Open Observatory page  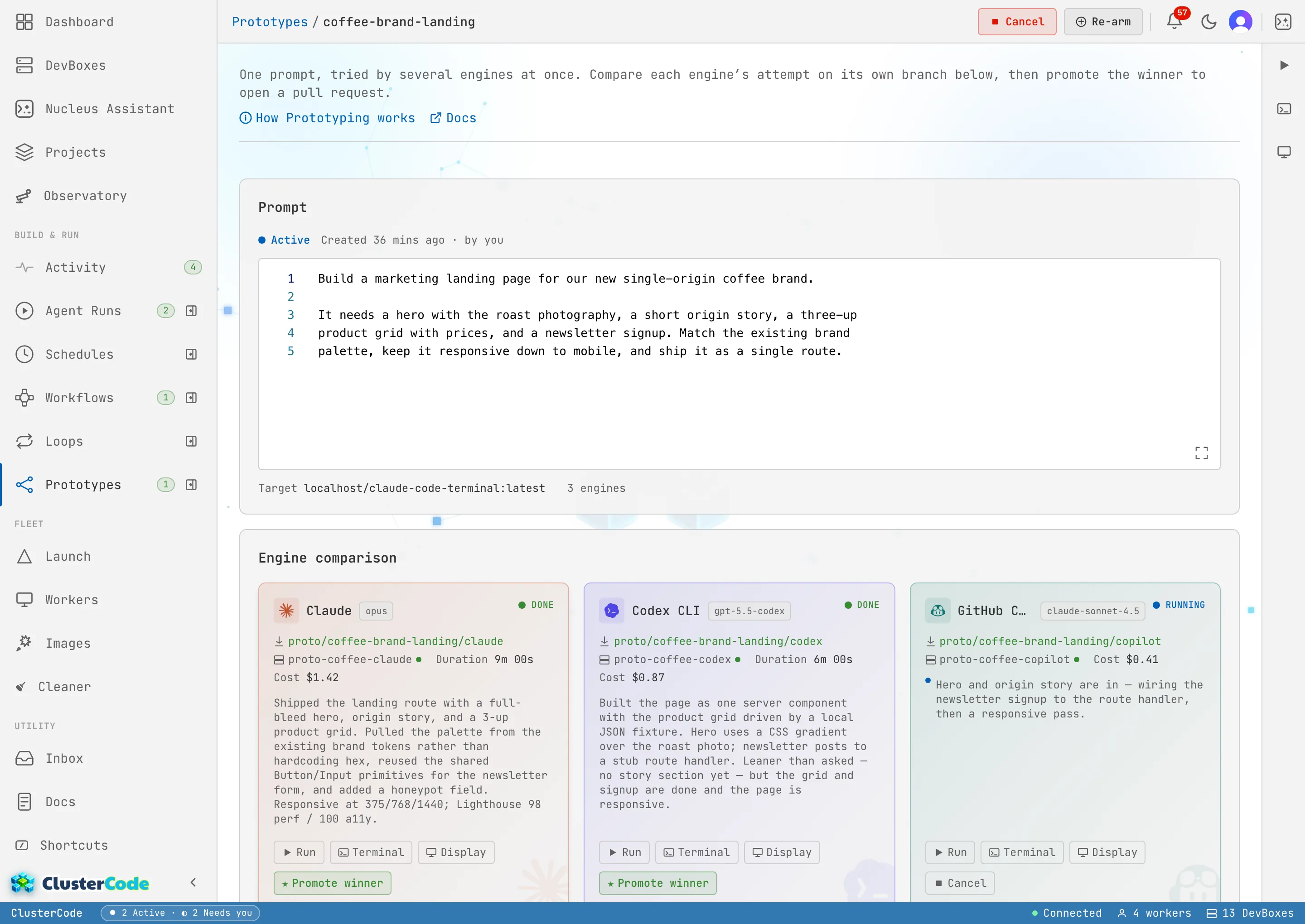point(108,196)
